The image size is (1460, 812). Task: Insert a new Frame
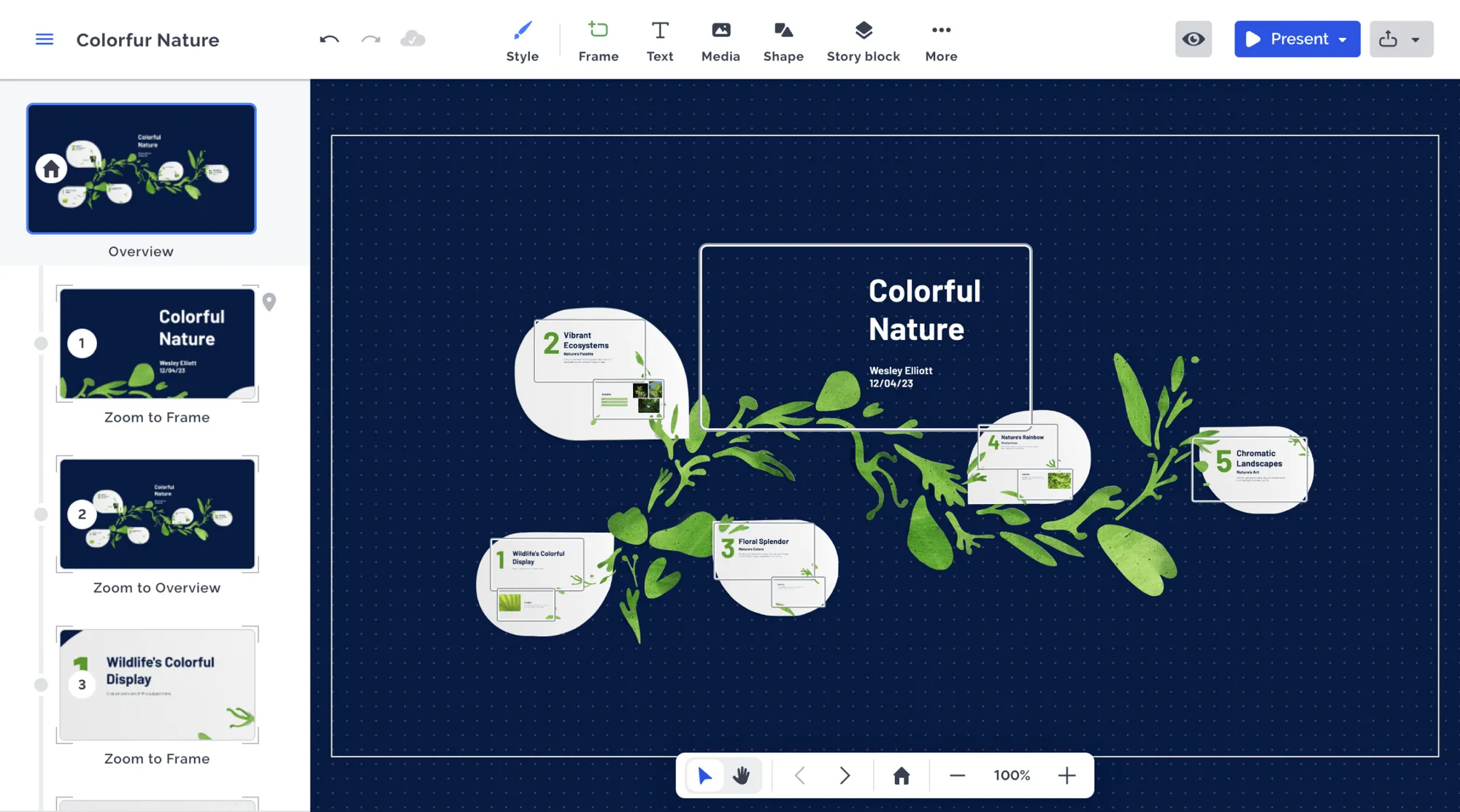click(x=598, y=39)
